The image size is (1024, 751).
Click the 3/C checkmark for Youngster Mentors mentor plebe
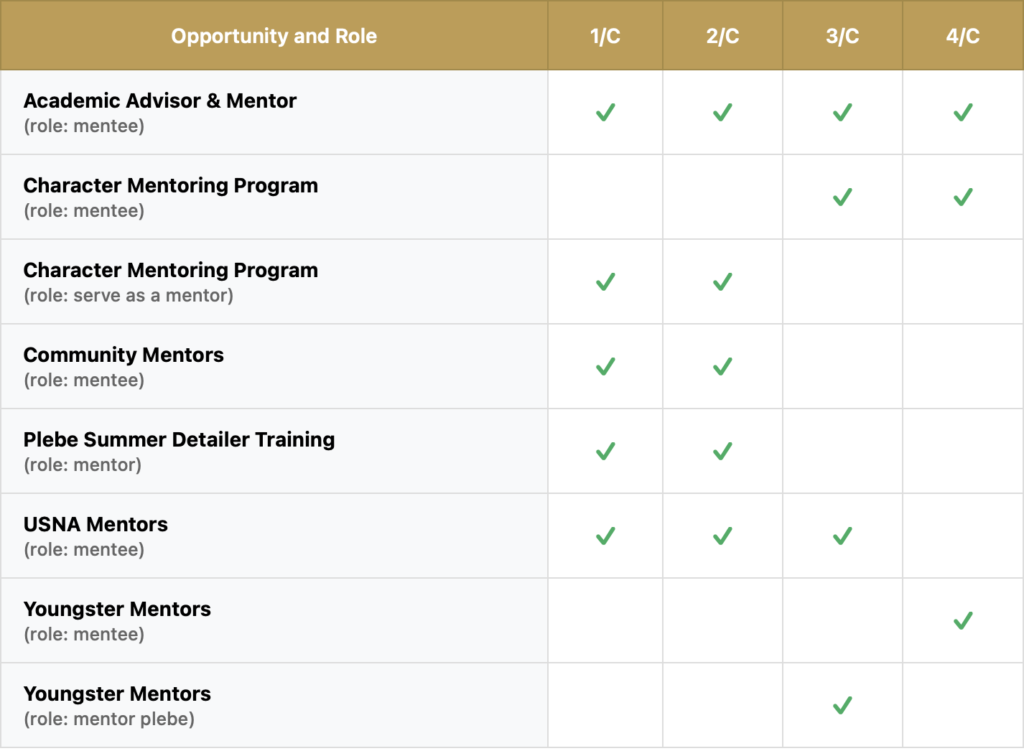(x=842, y=706)
